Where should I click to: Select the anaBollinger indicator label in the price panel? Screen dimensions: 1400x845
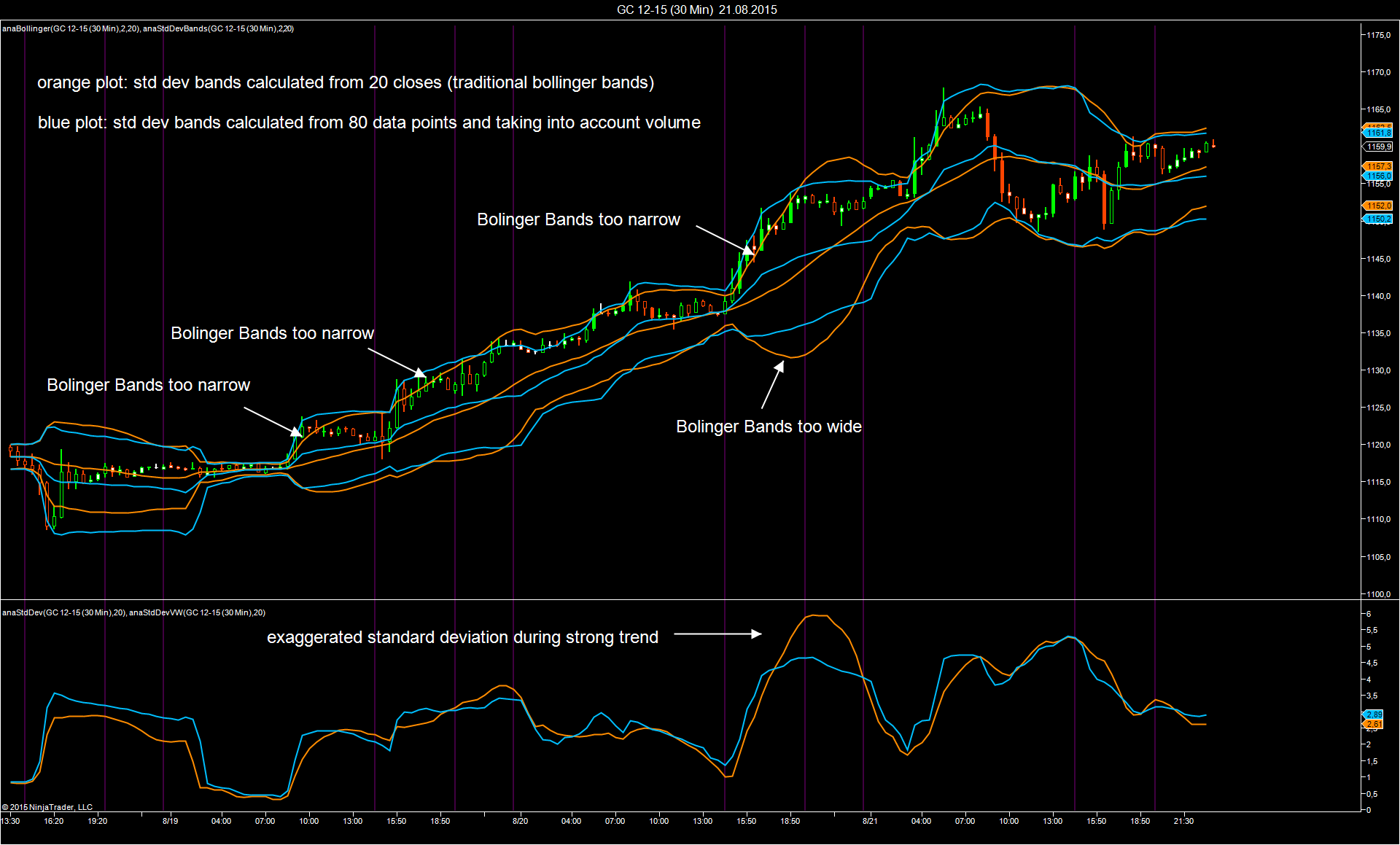point(71,28)
